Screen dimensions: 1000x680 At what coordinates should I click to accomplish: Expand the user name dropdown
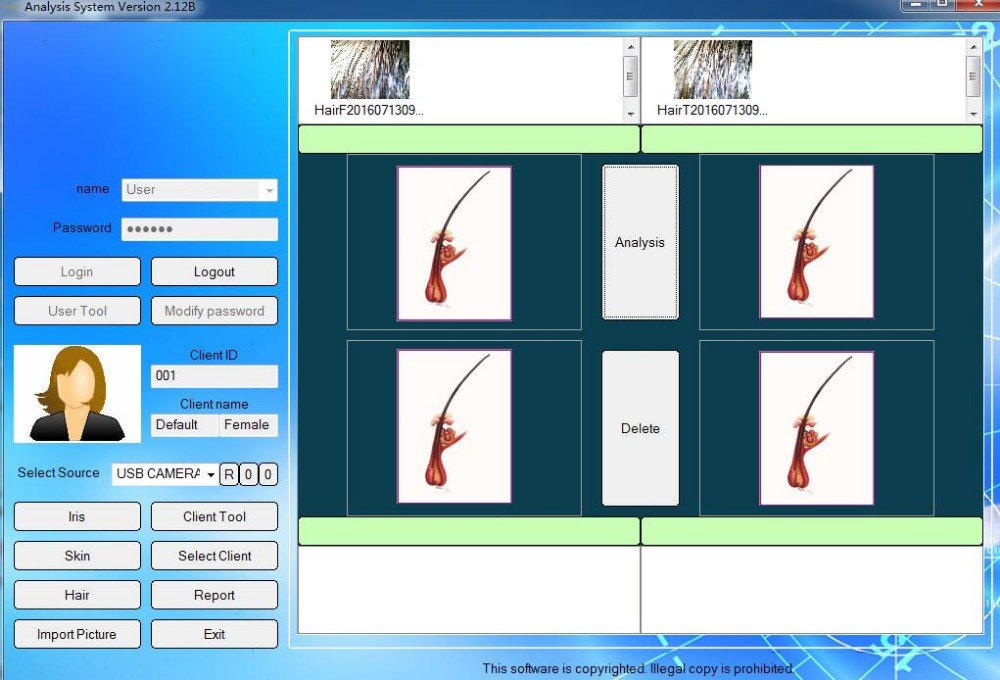[x=269, y=190]
